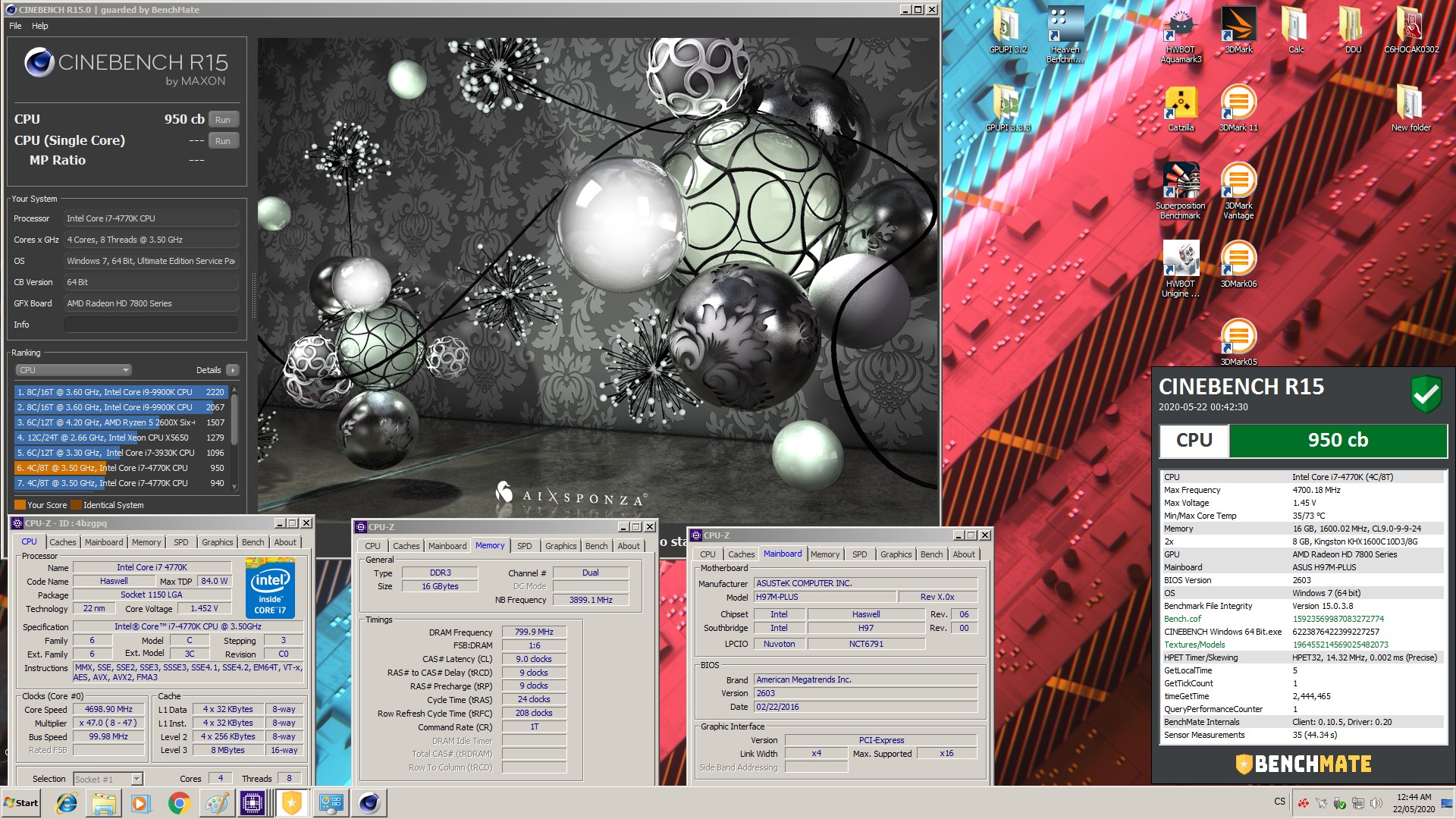1456x819 pixels.
Task: Open Graphics tab in middle CPU-Z window
Action: [x=560, y=546]
